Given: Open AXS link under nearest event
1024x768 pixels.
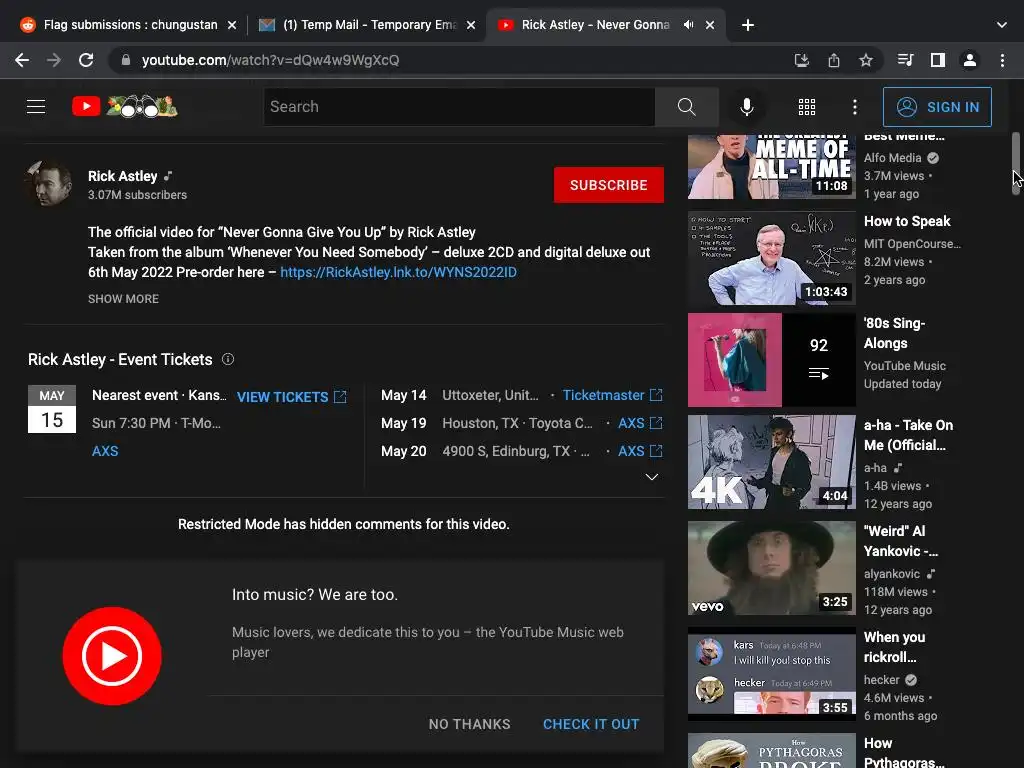Looking at the screenshot, I should 105,451.
